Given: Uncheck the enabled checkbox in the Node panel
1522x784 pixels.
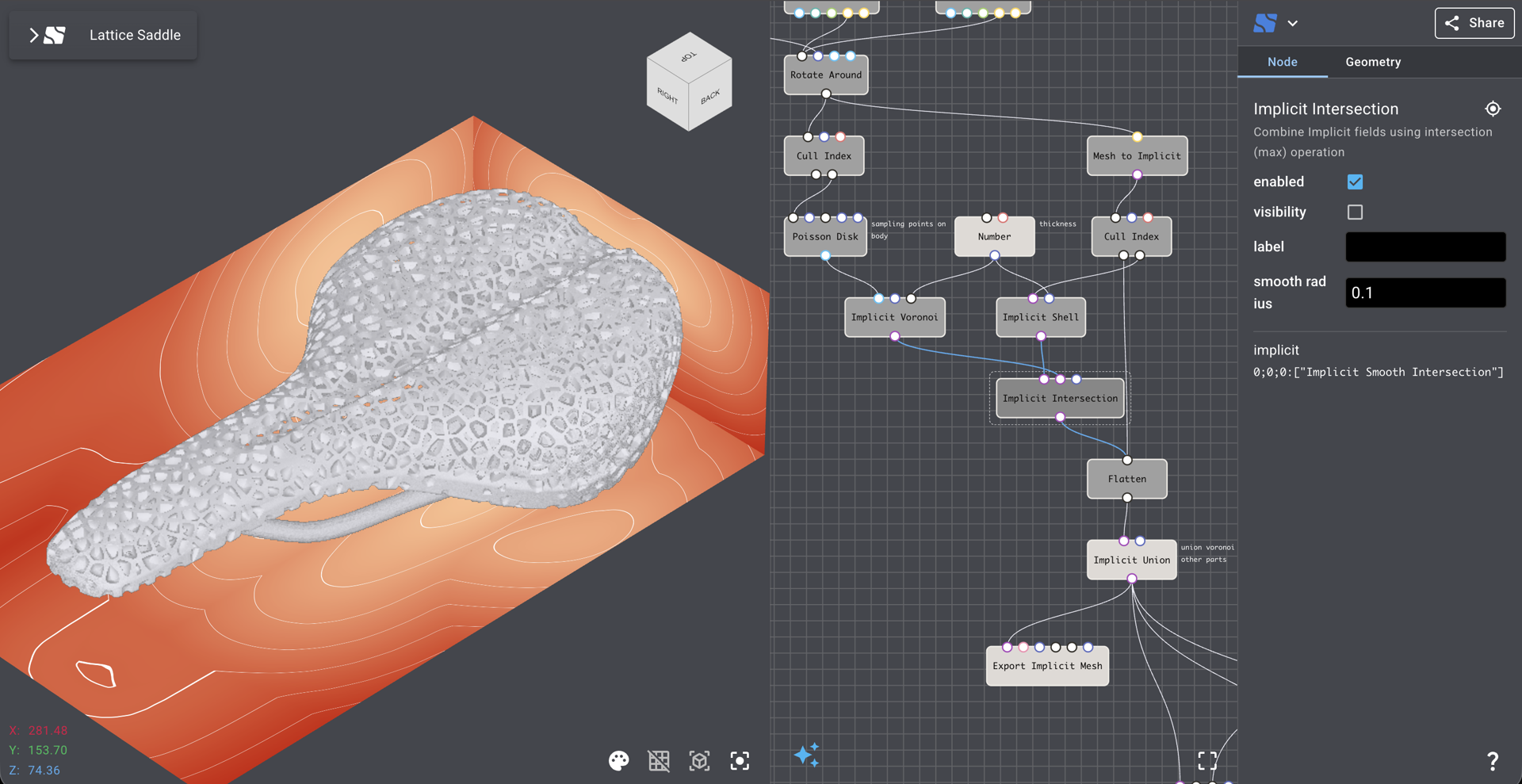Looking at the screenshot, I should (1355, 182).
